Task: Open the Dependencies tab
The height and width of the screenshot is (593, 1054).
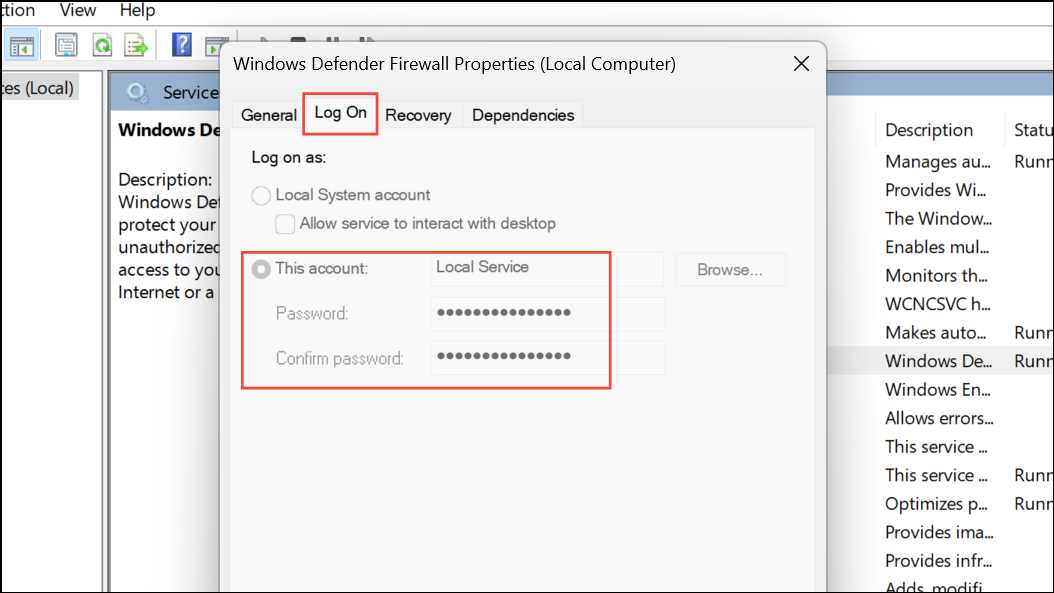Action: point(523,115)
